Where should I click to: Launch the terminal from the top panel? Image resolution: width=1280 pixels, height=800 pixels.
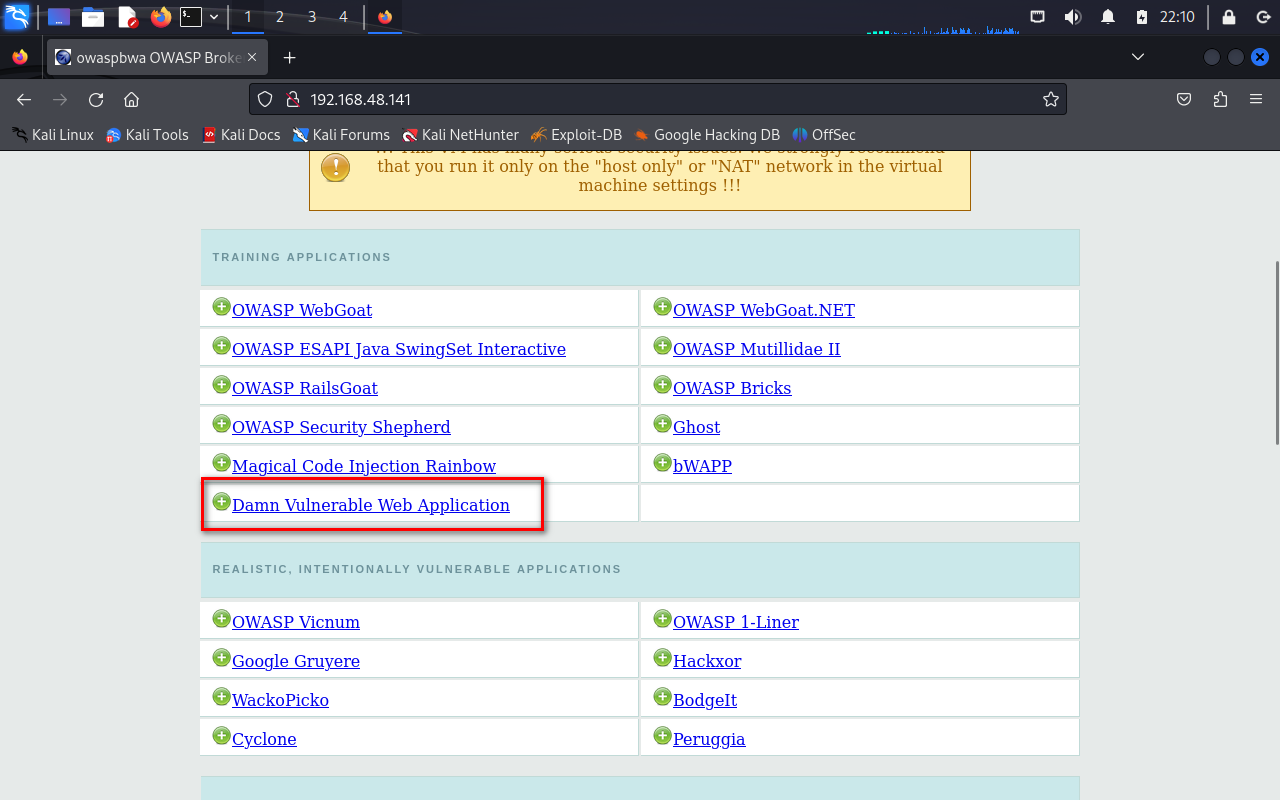[x=190, y=17]
